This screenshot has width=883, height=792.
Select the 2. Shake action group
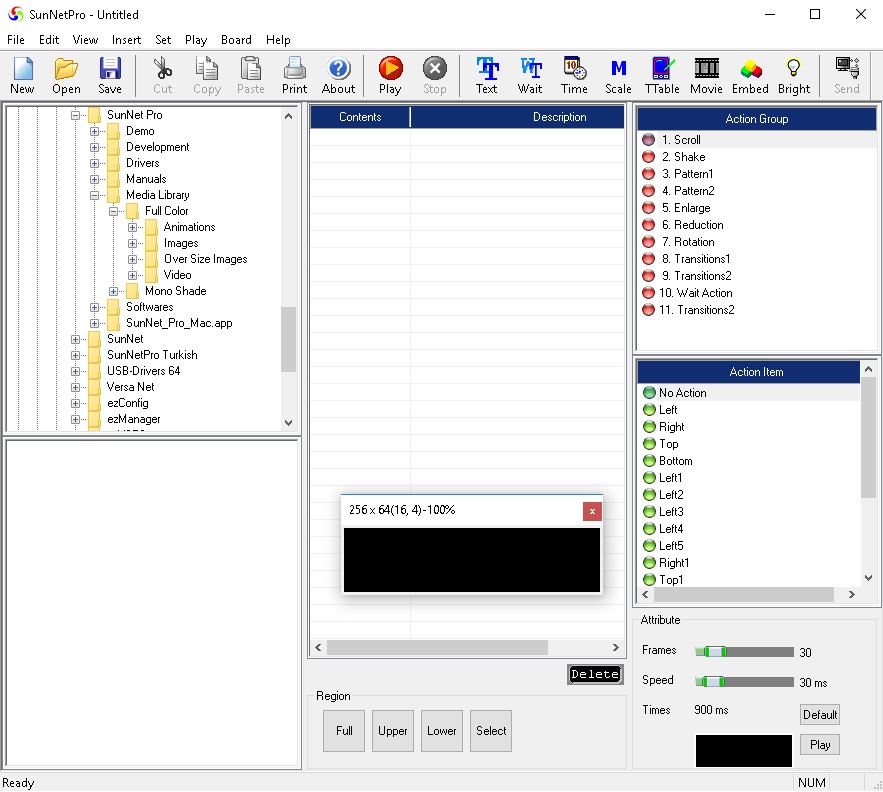(756, 157)
